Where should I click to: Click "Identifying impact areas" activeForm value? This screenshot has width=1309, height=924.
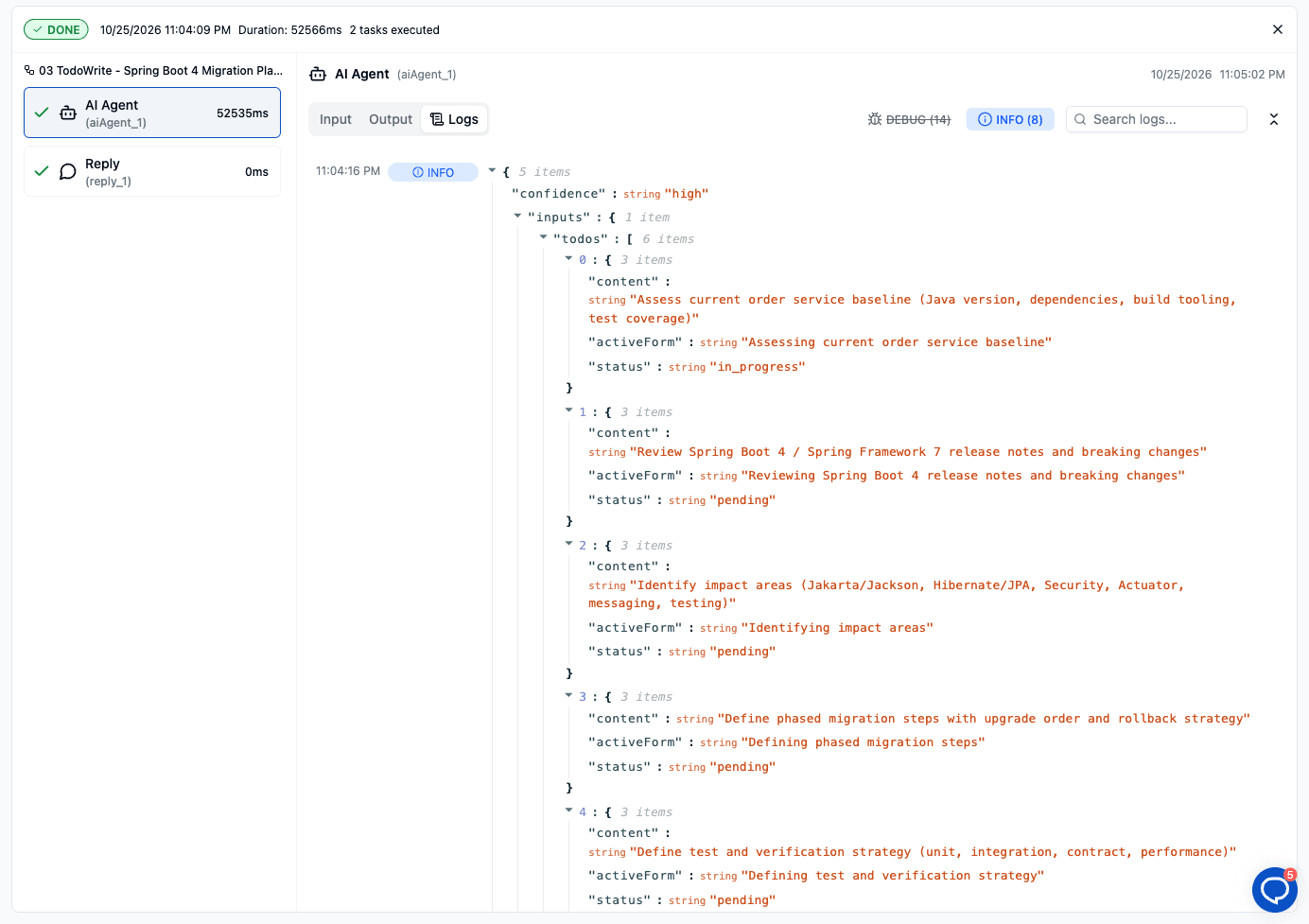coord(837,628)
